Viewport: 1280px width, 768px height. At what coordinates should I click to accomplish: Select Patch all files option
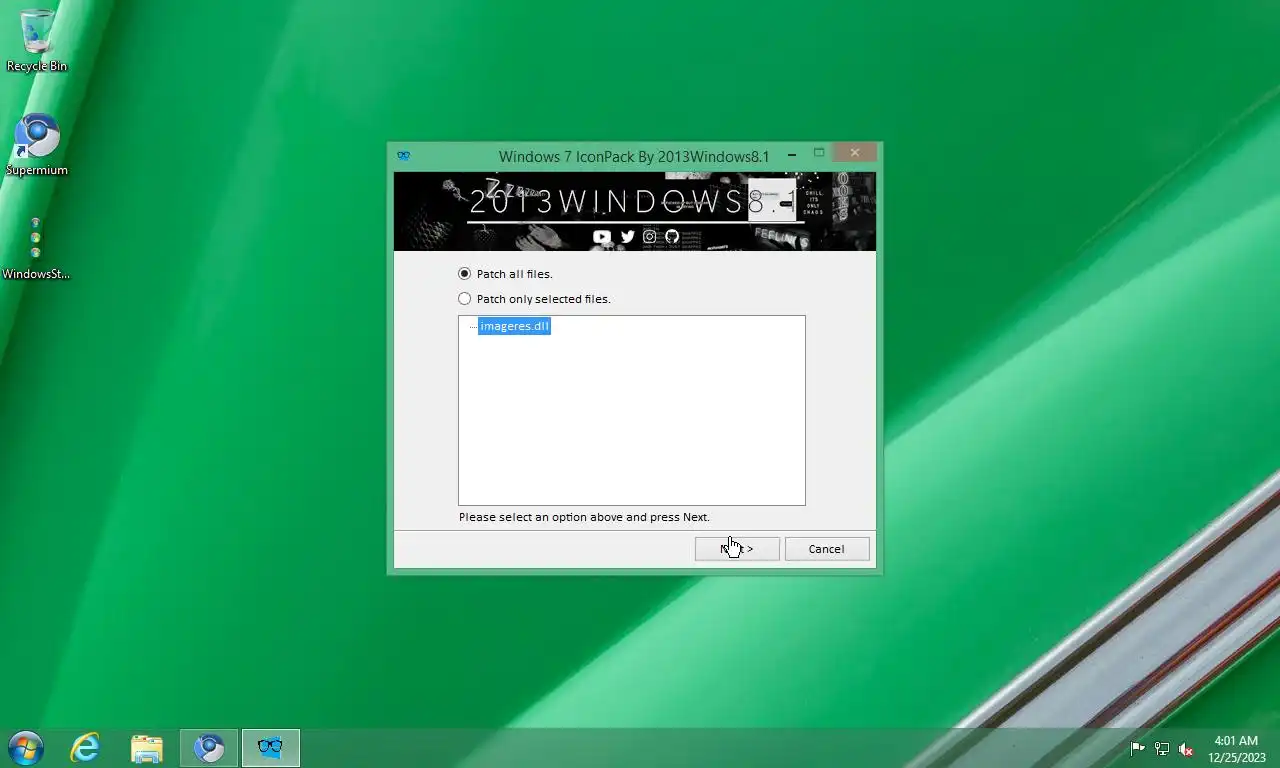(505, 274)
